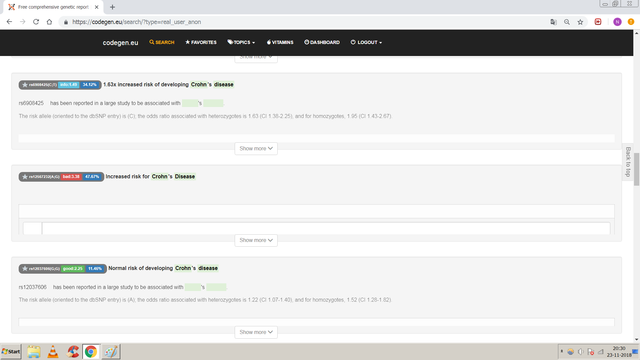Screen dimensions: 640x360
Task: Favorite the Increased risk for Crohn's entry
Action: [25, 177]
